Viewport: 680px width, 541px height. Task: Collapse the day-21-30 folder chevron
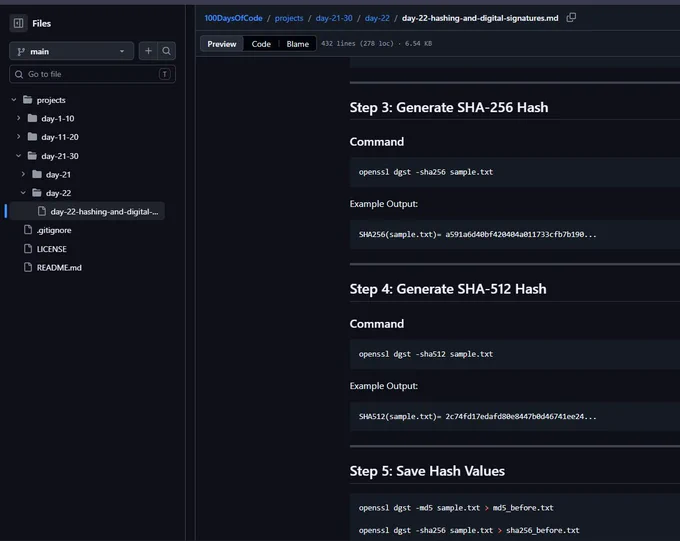click(x=18, y=156)
